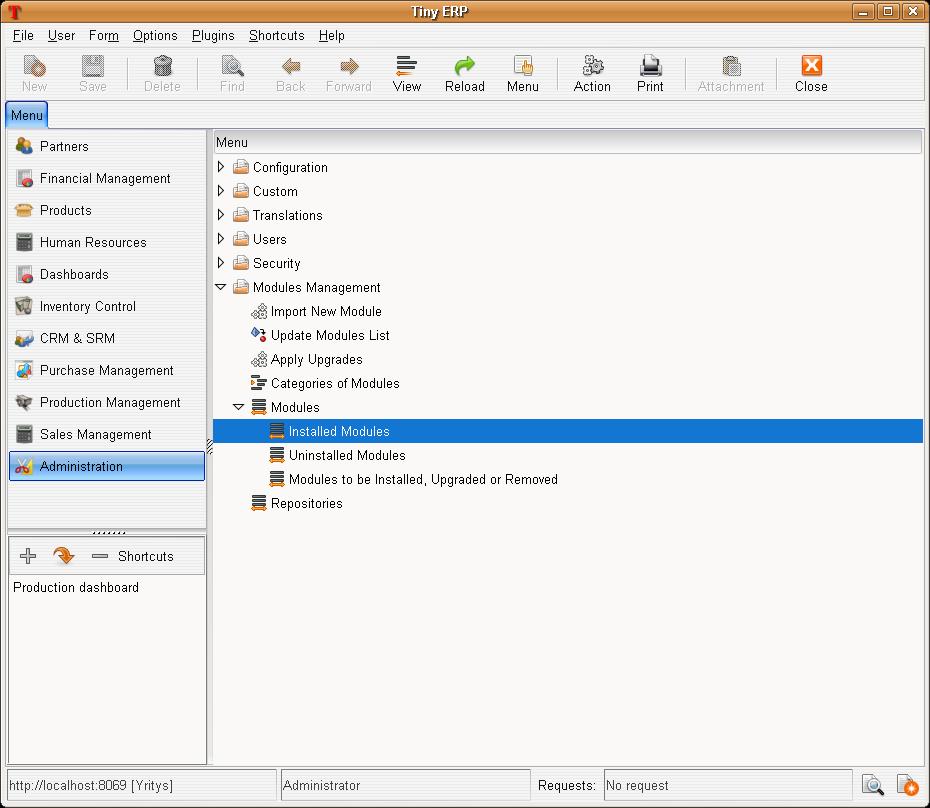Select Import New Module
The width and height of the screenshot is (930, 808).
(326, 311)
